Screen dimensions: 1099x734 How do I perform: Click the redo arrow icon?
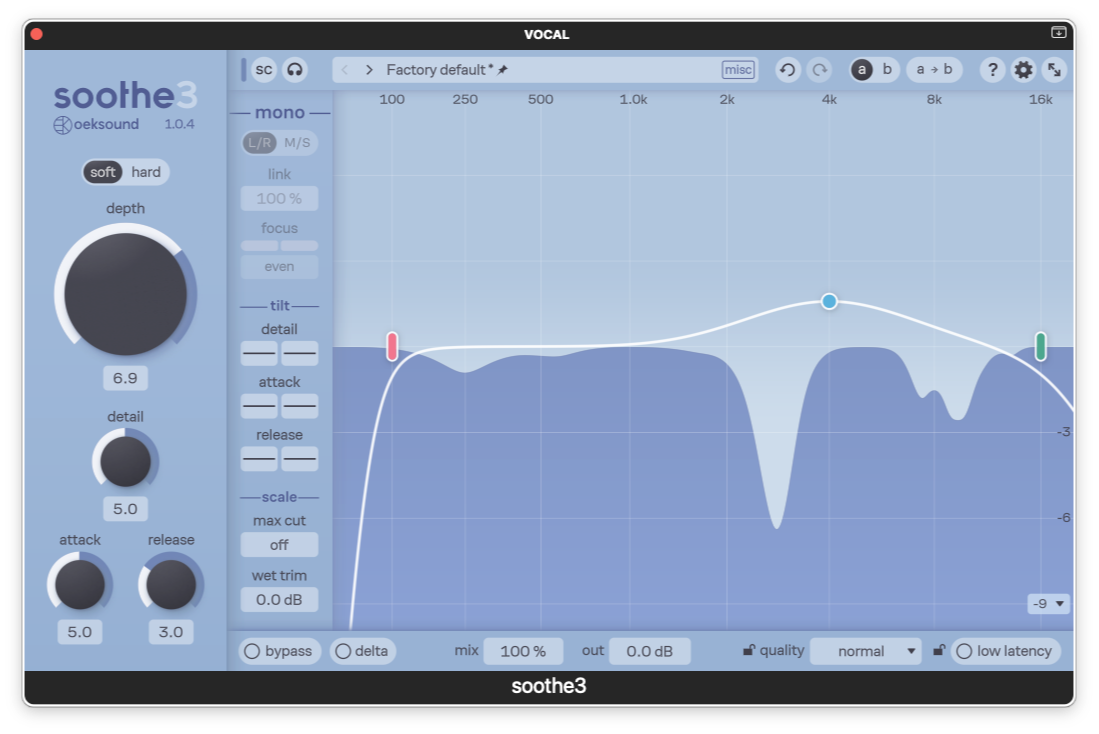pyautogui.click(x=819, y=69)
